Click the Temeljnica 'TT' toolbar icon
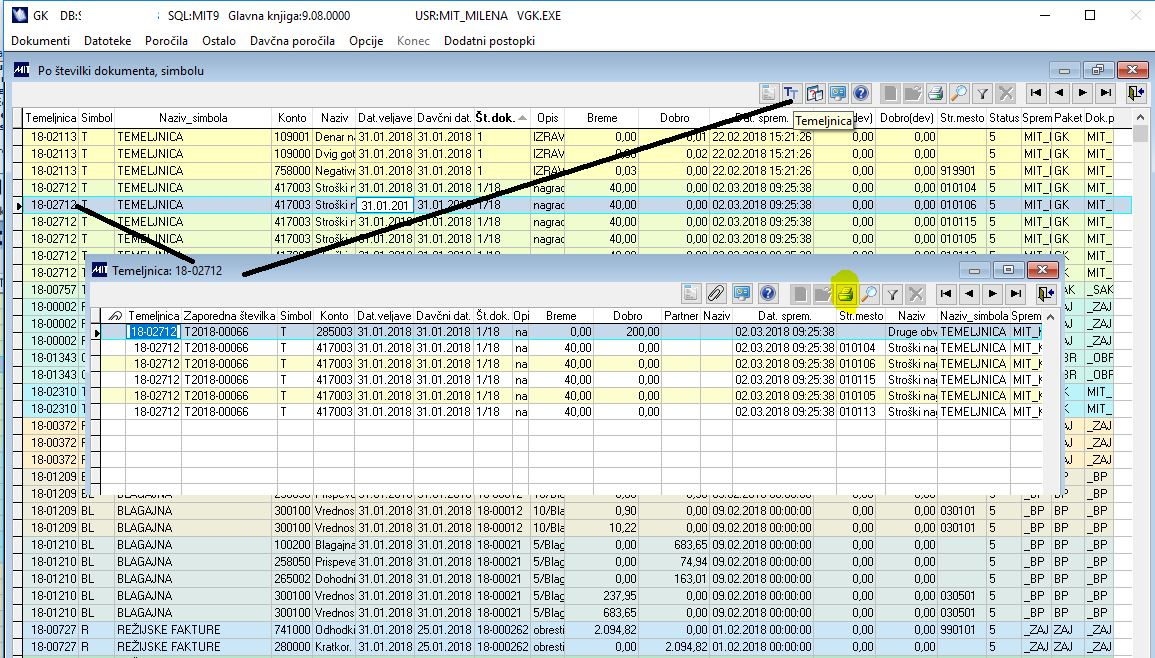The image size is (1155, 658). click(791, 93)
